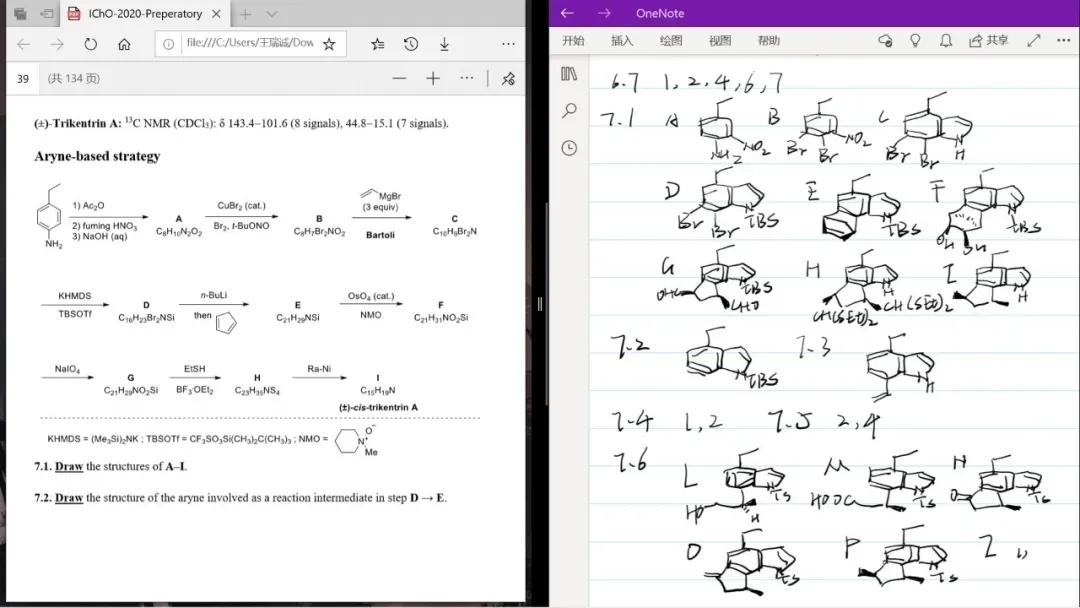Image resolution: width=1080 pixels, height=608 pixels.
Task: Toggle OneNote full screen mode
Action: coord(1034,41)
